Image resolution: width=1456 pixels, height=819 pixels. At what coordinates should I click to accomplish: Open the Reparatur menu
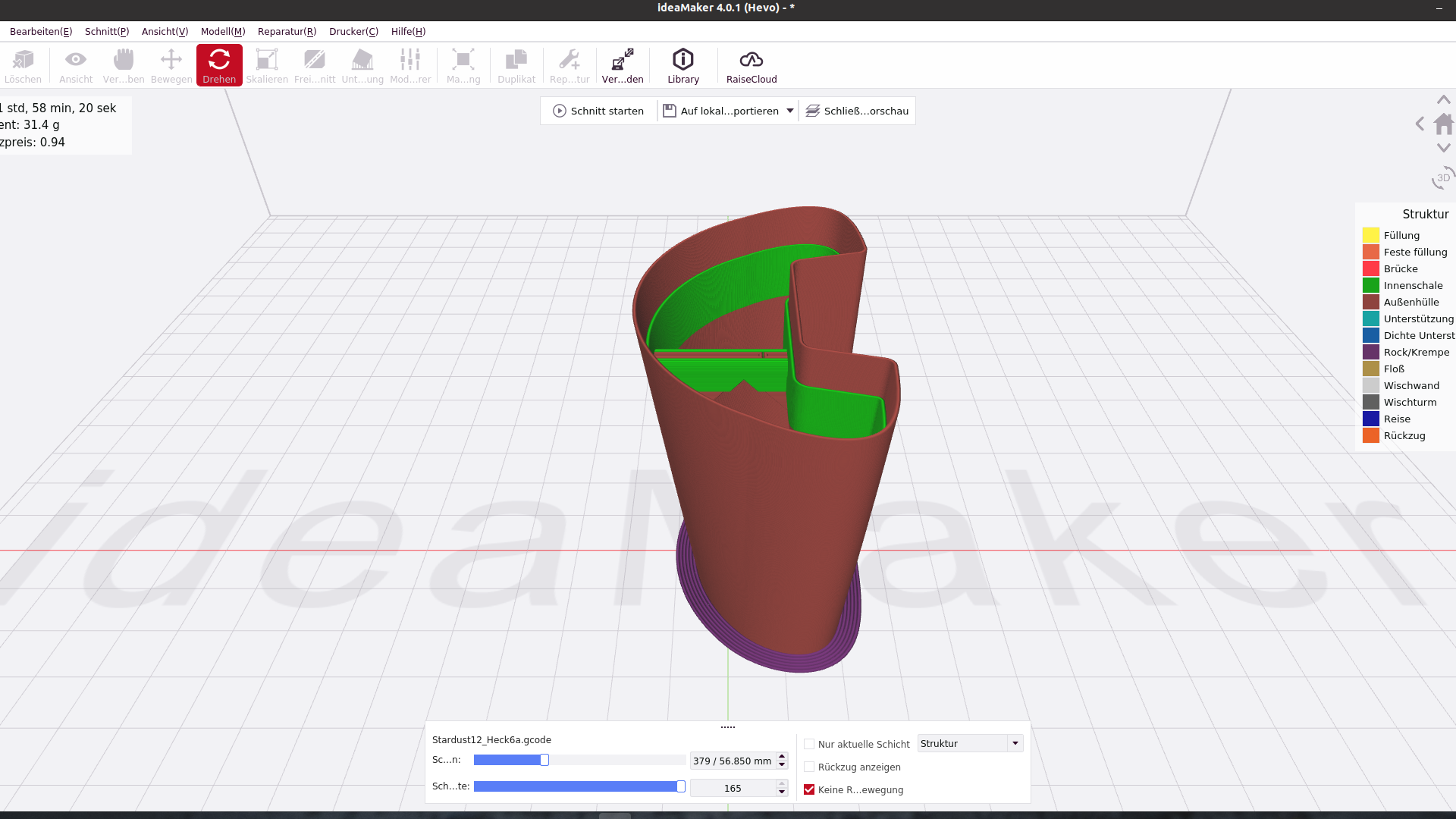pyautogui.click(x=287, y=31)
